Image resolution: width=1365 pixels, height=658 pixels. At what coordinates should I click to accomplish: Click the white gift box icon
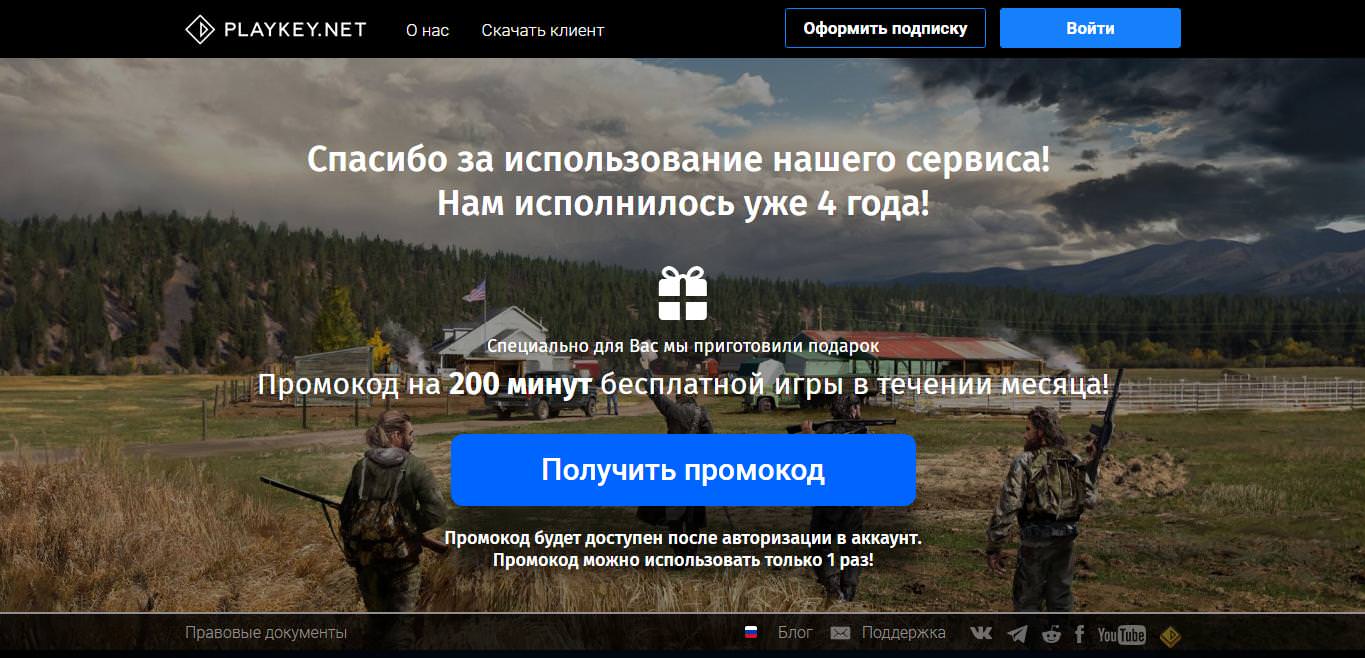683,293
